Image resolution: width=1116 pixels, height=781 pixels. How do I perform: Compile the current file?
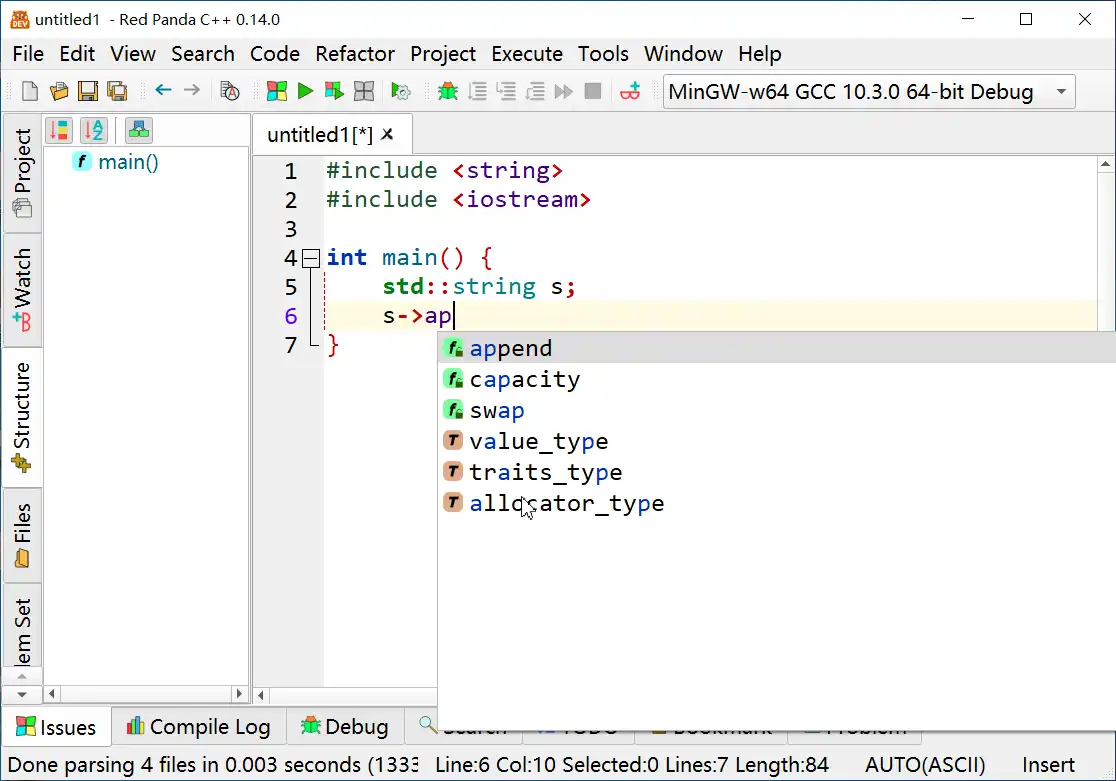point(276,90)
